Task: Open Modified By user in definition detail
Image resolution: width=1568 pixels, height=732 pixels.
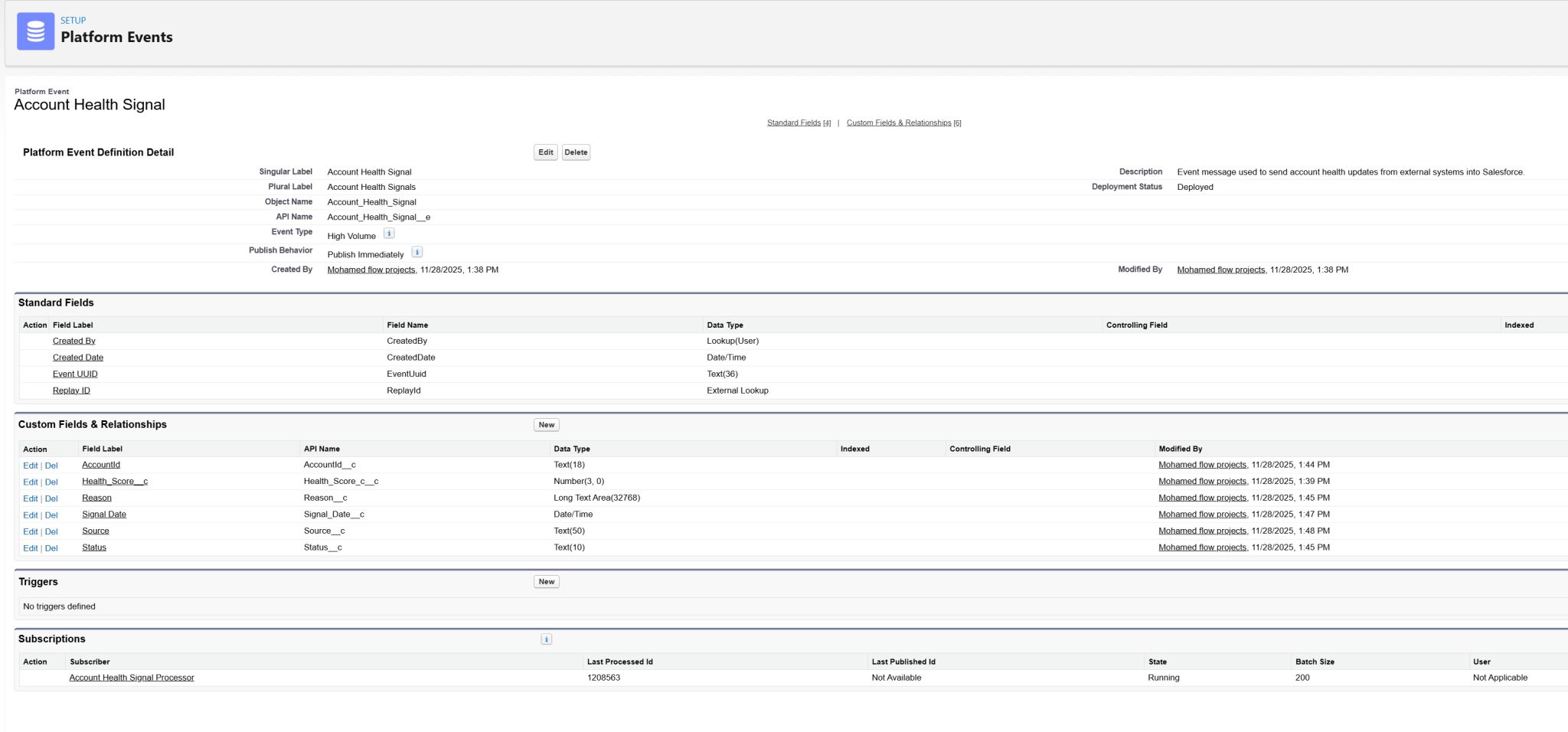Action: pos(1221,270)
